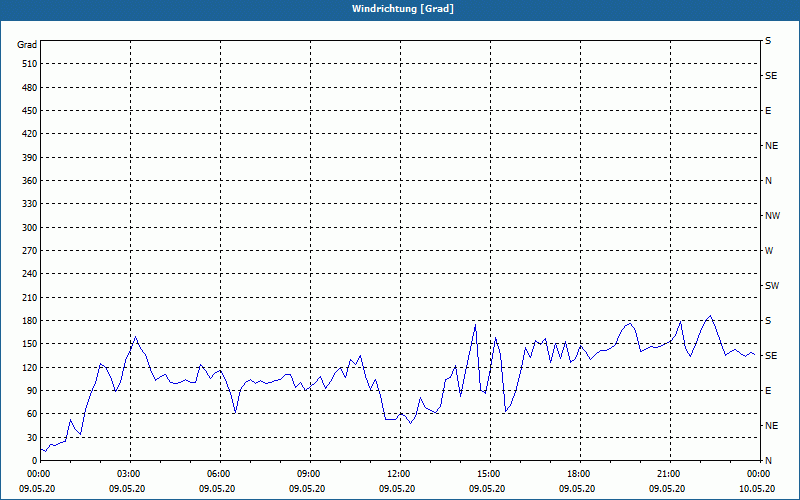
Task: Click the SW compass label
Action: (772, 286)
